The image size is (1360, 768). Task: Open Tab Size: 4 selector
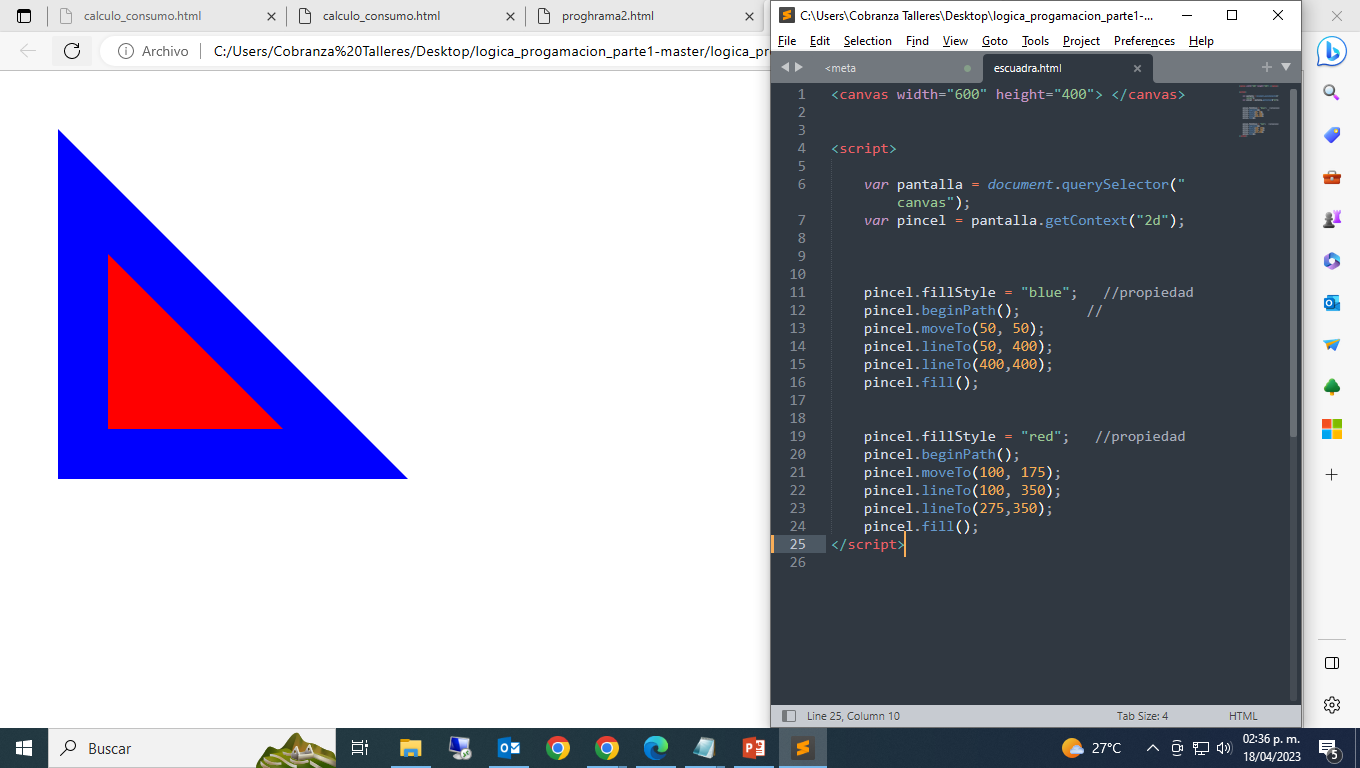1142,716
